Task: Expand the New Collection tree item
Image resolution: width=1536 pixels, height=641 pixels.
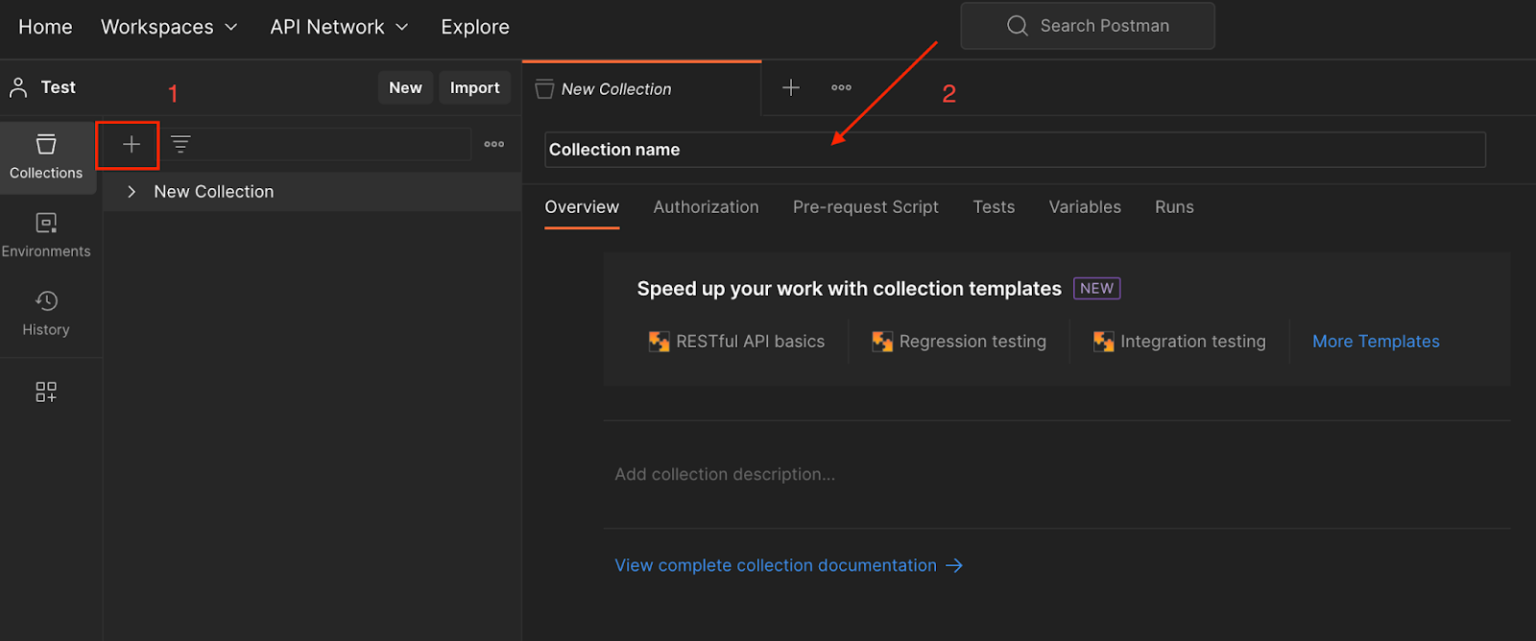Action: 131,191
